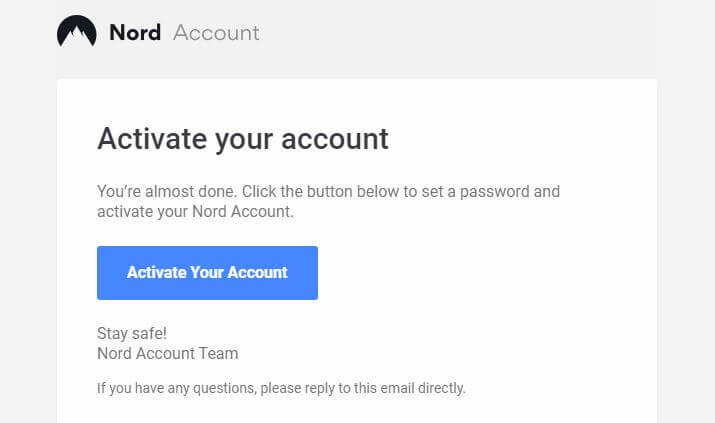Screen dimensions: 715x423
Task: Click "activate your Nord Account." paragraph line
Action: tap(196, 212)
